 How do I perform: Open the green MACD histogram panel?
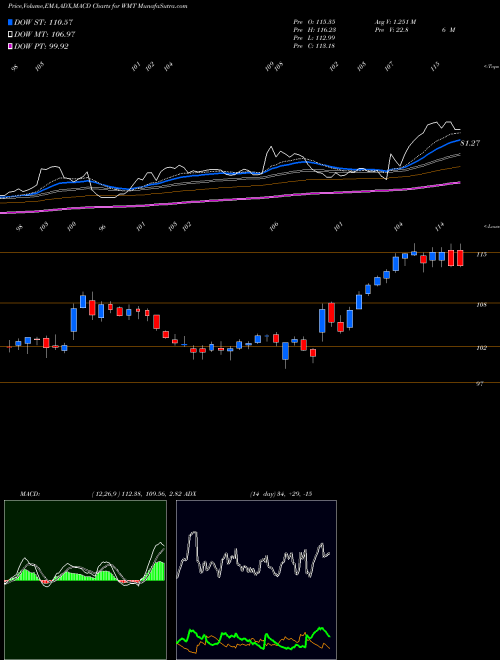85,580
